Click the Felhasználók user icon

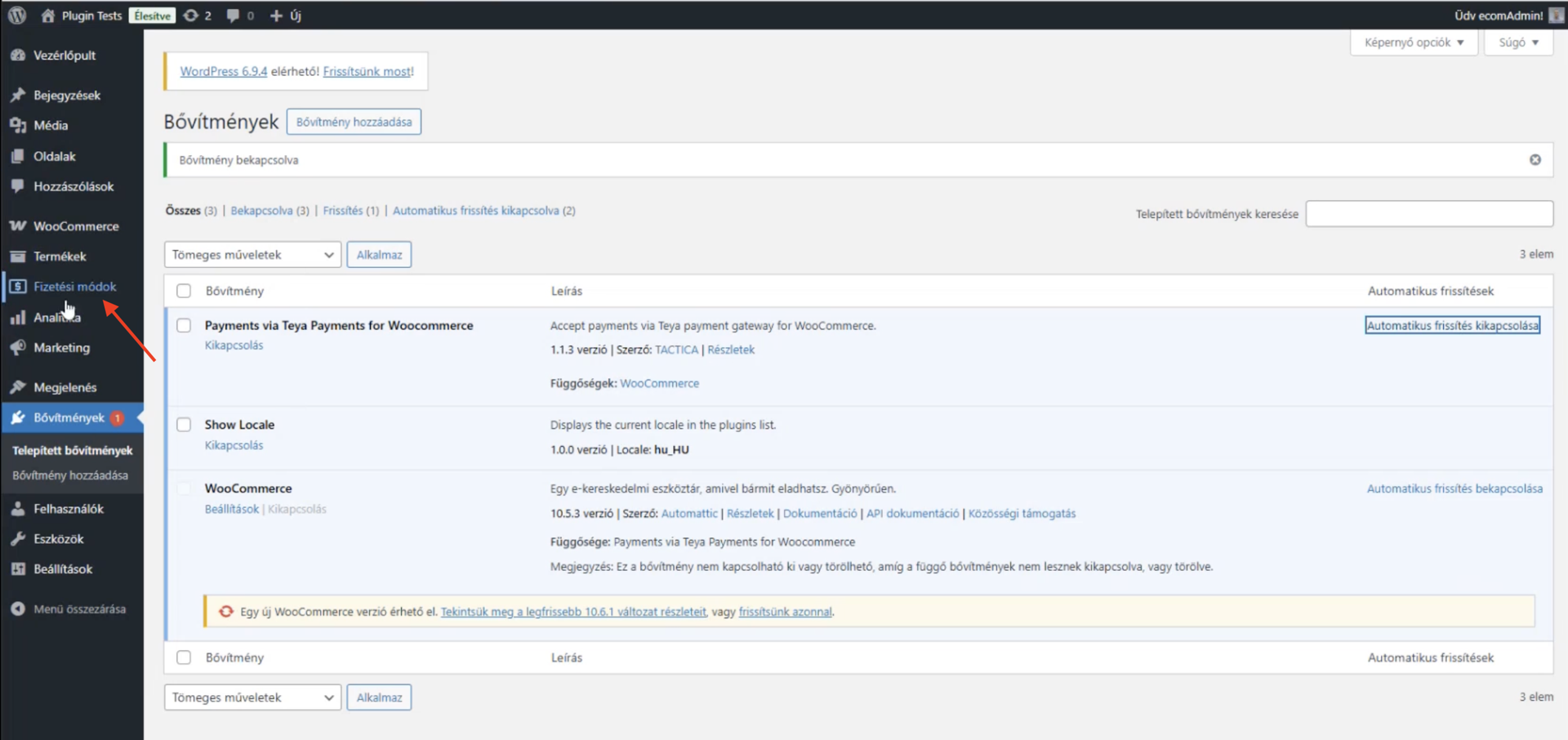(x=18, y=509)
